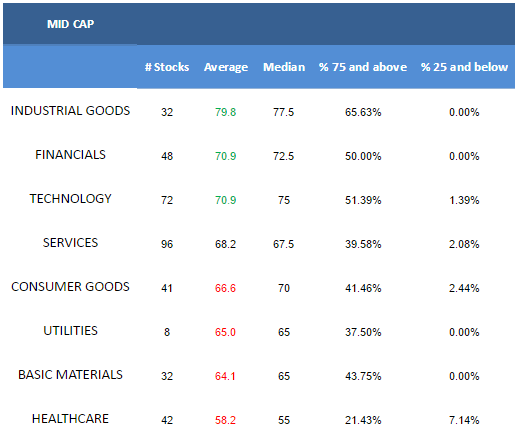Select the BASIC MATERIALS row label
This screenshot has height=435, width=516.
(70, 375)
